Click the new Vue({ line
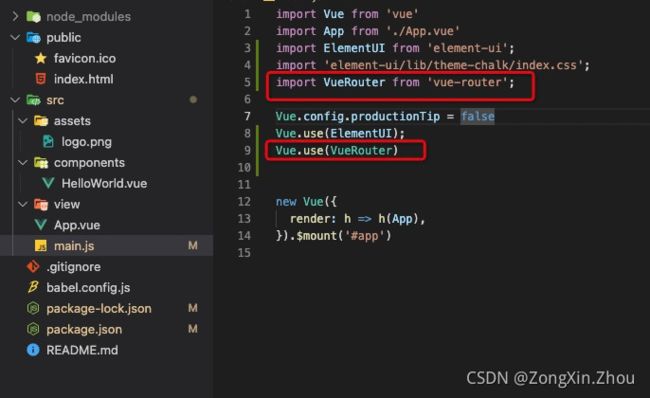This screenshot has height=398, width=650. (306, 202)
